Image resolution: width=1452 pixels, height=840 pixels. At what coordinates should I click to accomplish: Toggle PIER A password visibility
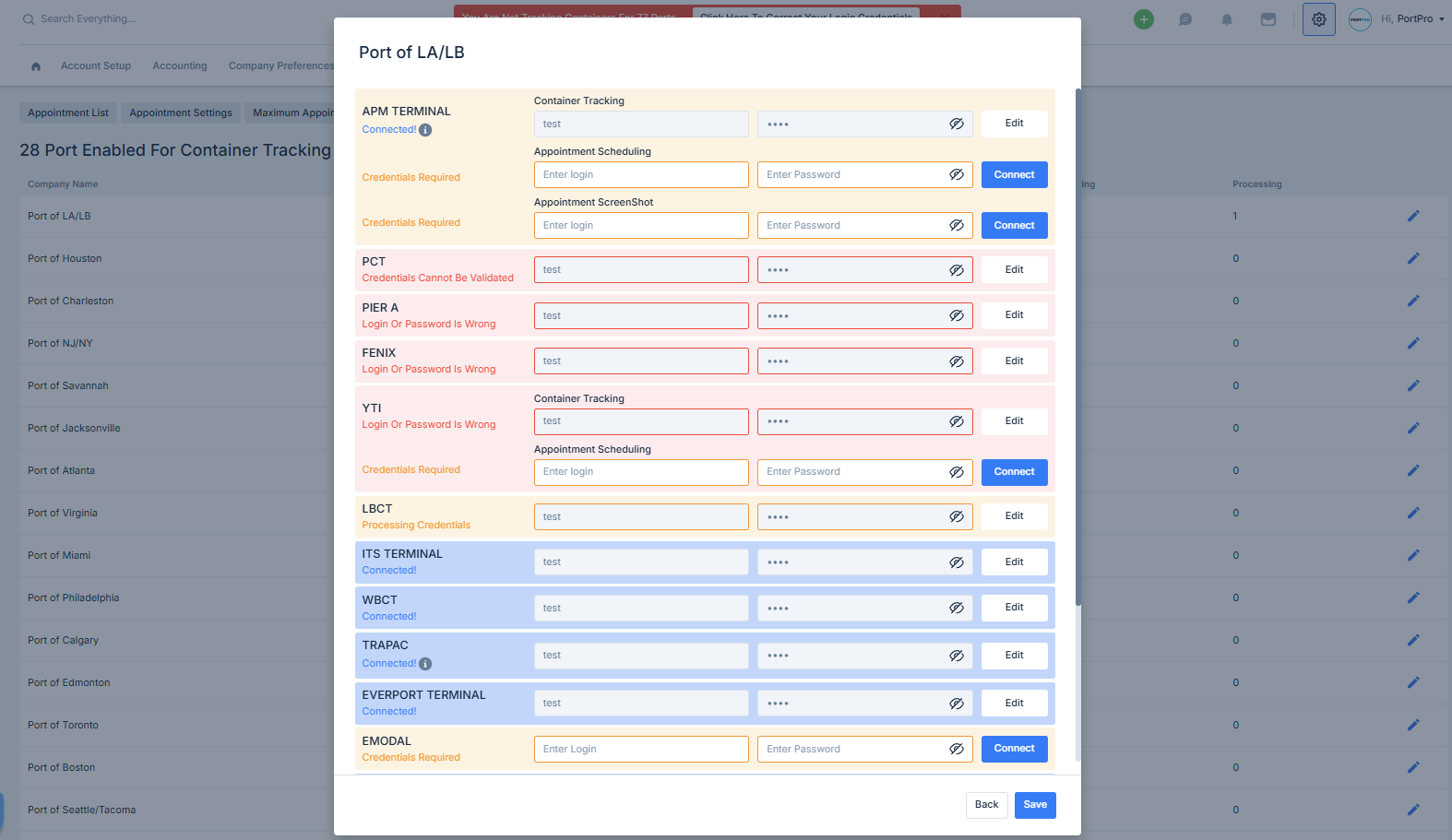[957, 315]
